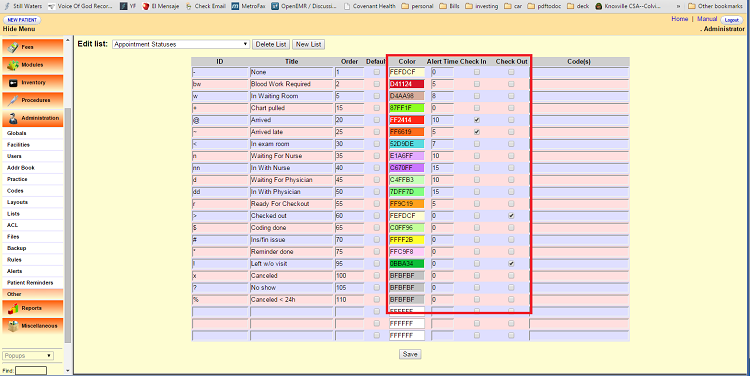Image resolution: width=750 pixels, height=376 pixels.
Task: Collapse the Administration section icon
Action: tap(13, 118)
